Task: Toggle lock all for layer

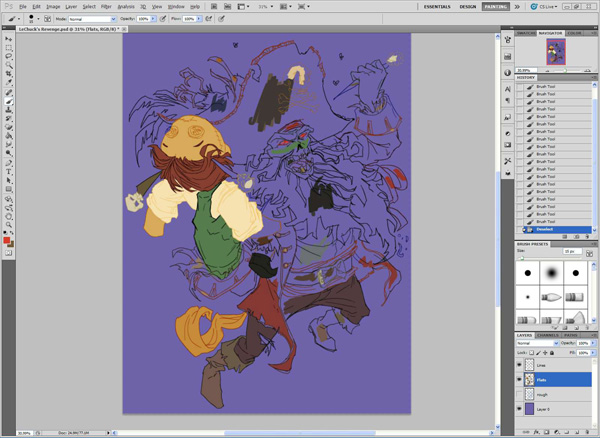Action: [552, 352]
